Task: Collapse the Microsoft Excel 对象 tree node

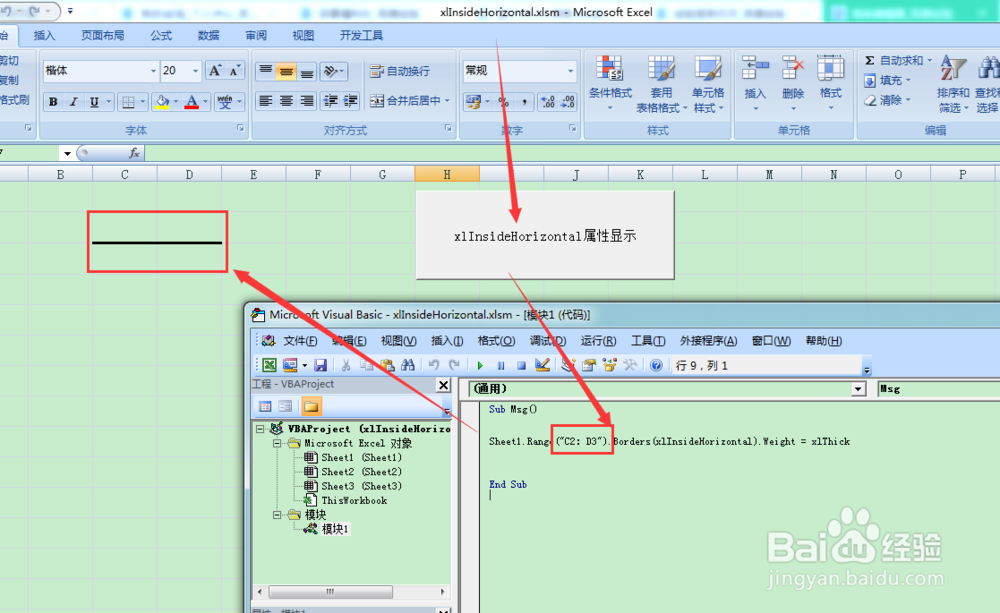Action: point(278,443)
